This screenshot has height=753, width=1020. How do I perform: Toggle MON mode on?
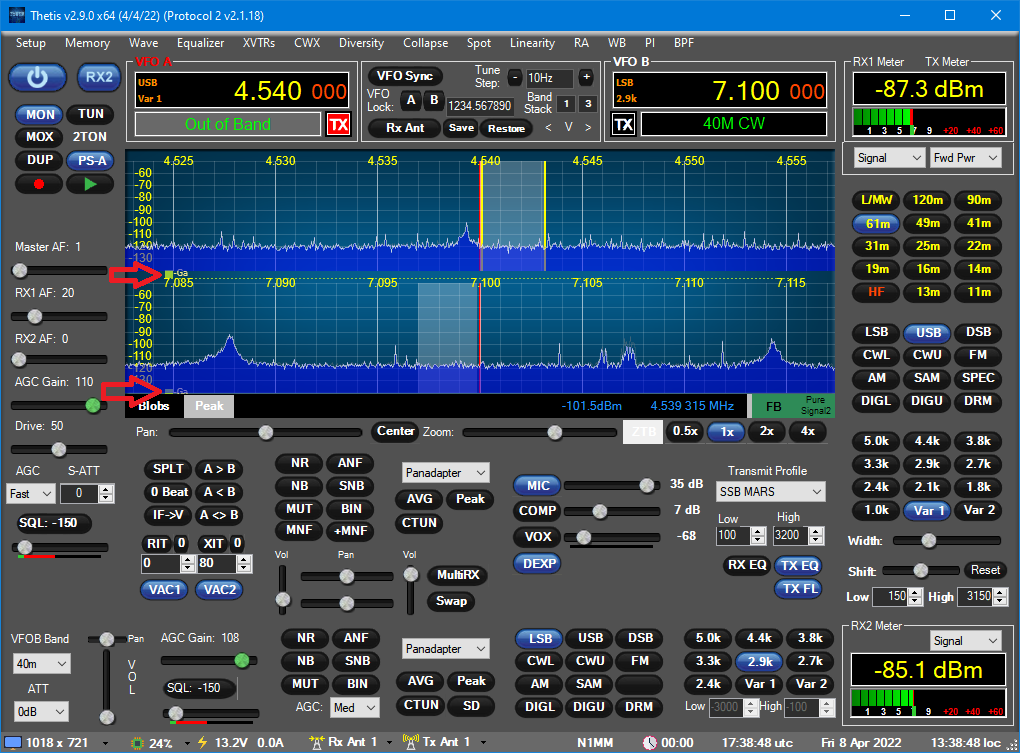click(38, 114)
